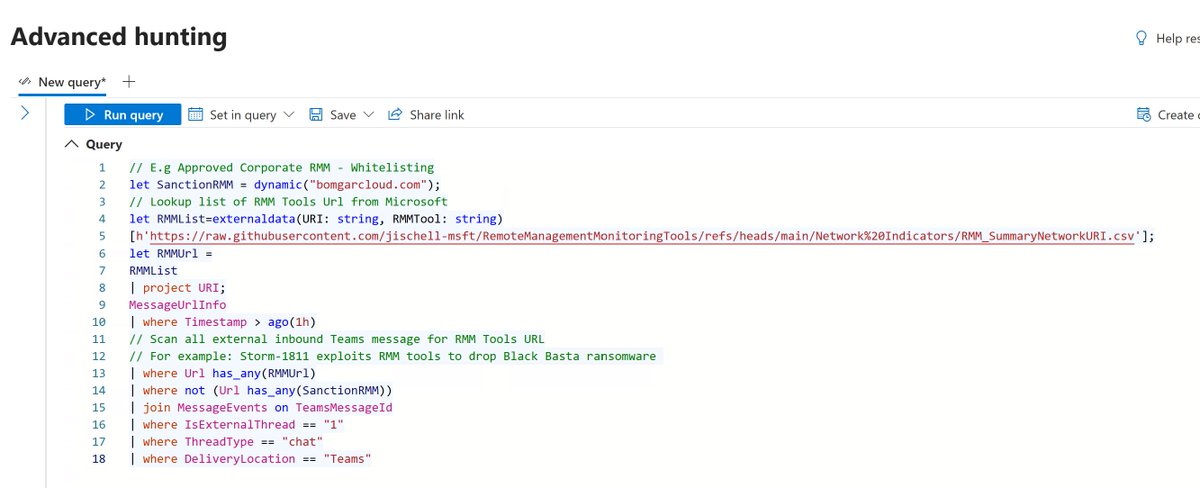1200x488 pixels.
Task: Click RMMList on line 7
Action: pyautogui.click(x=153, y=270)
